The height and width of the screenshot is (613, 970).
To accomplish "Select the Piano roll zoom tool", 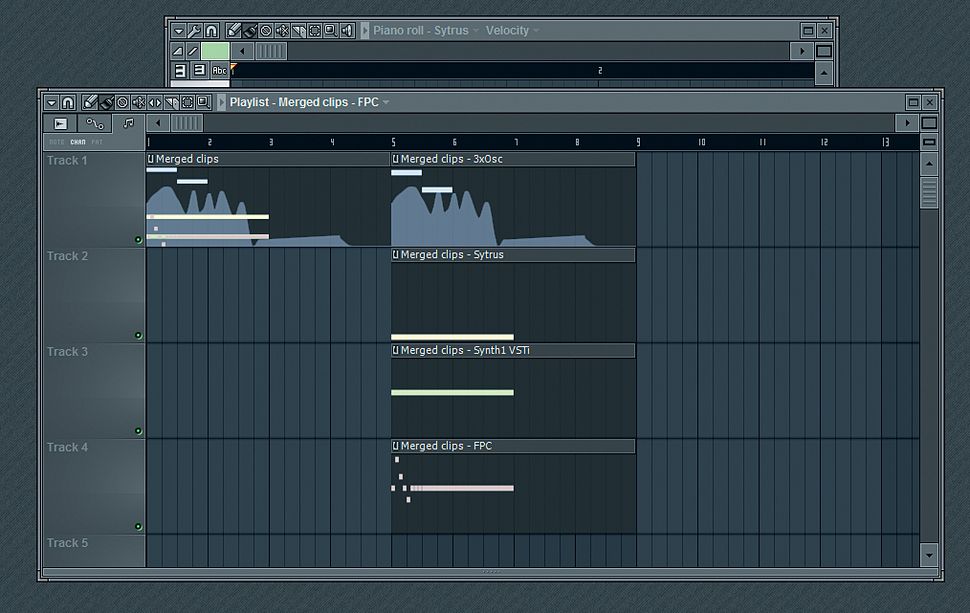I will click(x=330, y=30).
